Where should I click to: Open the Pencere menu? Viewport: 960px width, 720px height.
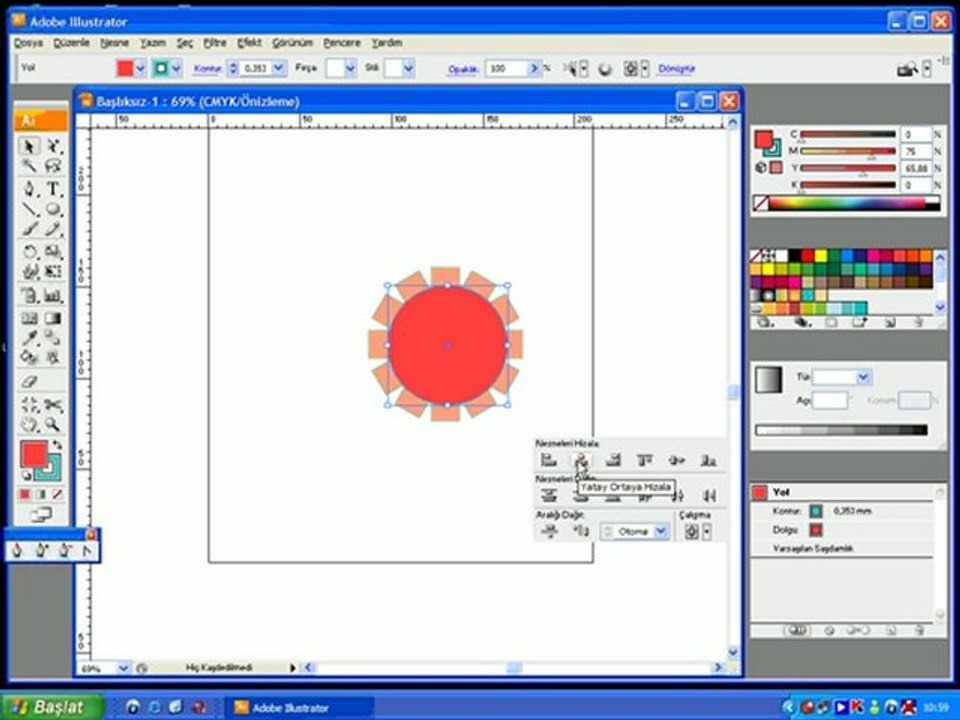tap(342, 43)
